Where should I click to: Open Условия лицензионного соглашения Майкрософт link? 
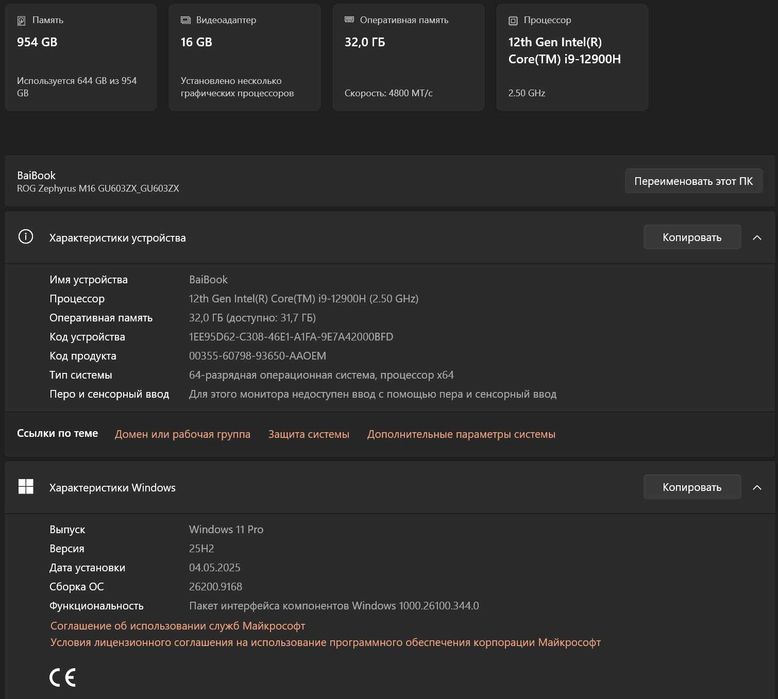point(325,642)
